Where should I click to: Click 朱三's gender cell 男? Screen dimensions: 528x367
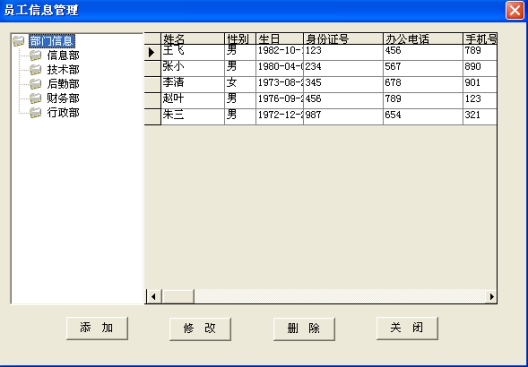pos(240,116)
